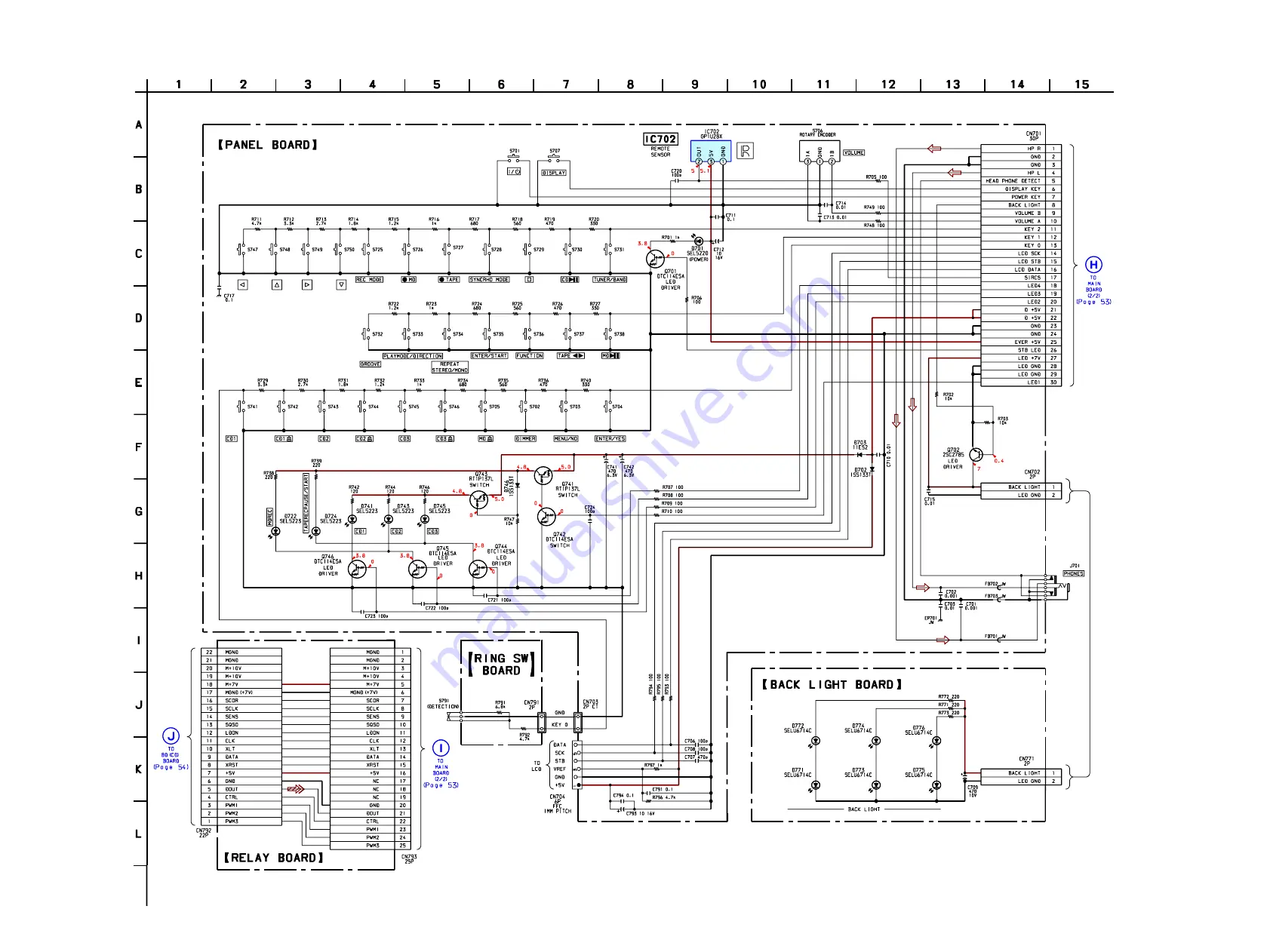Click the DIMMER key label
The image size is (1267, 952).
click(x=525, y=438)
